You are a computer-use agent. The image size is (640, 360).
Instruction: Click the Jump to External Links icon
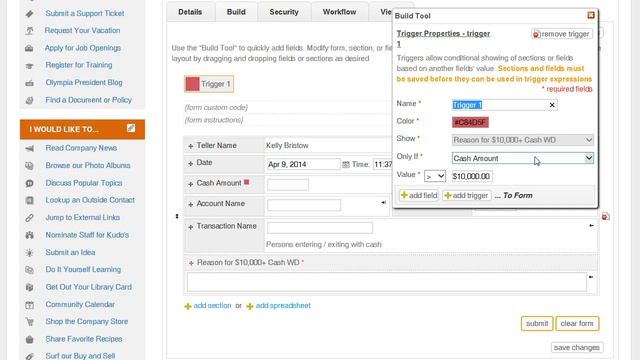tap(29, 218)
